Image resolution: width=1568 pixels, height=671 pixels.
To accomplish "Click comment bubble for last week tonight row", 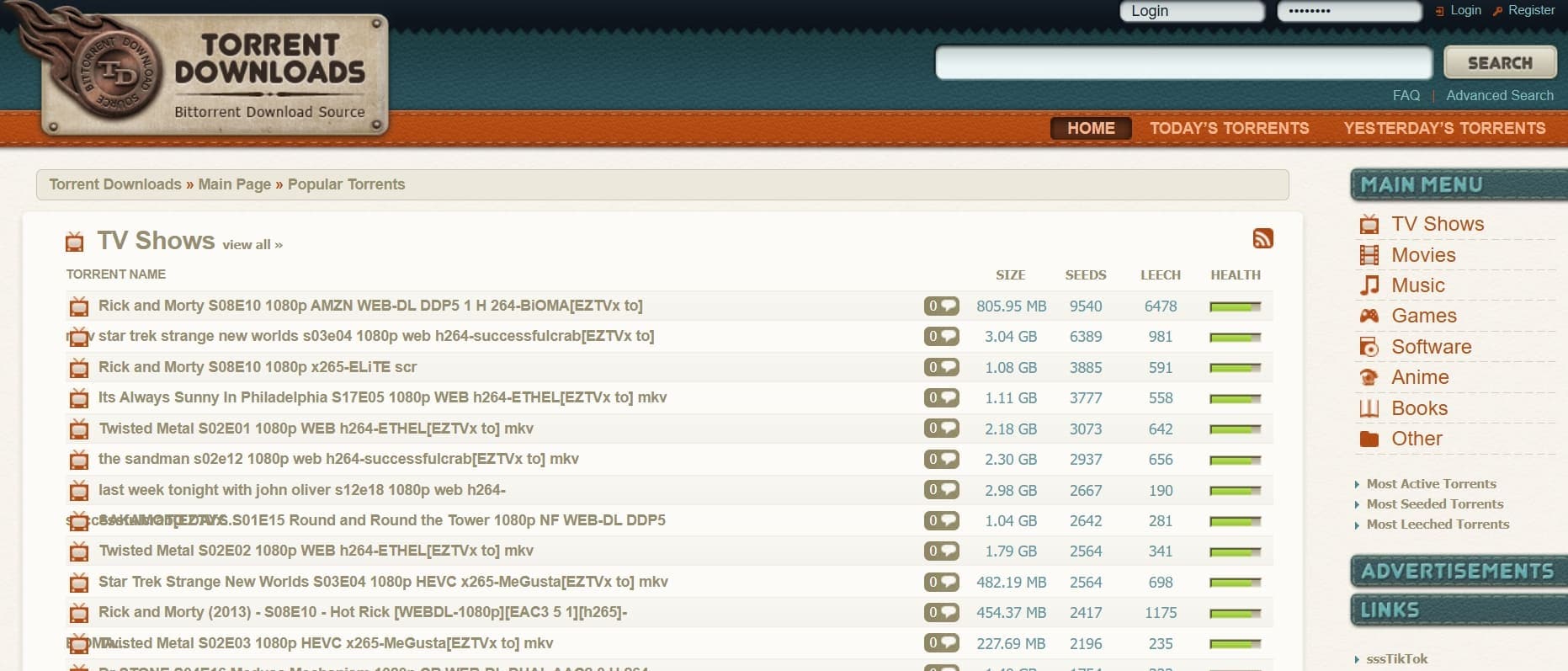I will [941, 490].
